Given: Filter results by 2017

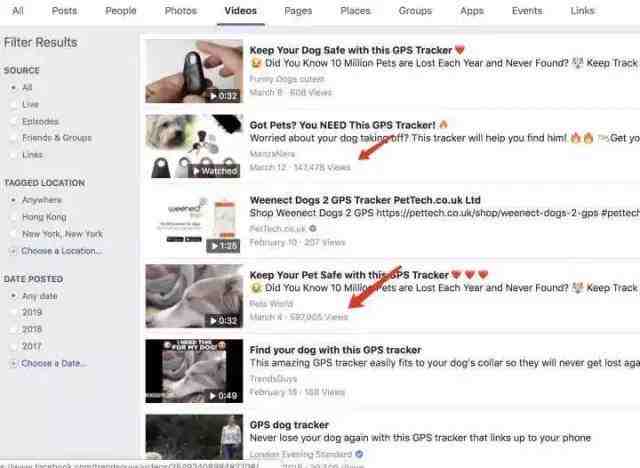Looking at the screenshot, I should pos(13,346).
